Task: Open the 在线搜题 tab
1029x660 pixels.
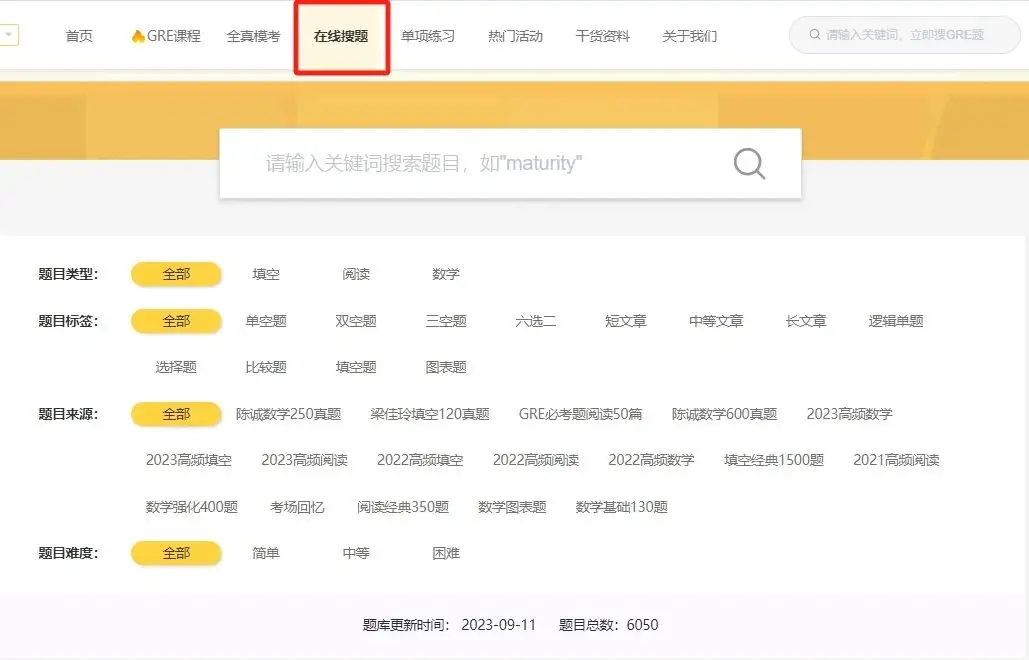Action: 341,36
